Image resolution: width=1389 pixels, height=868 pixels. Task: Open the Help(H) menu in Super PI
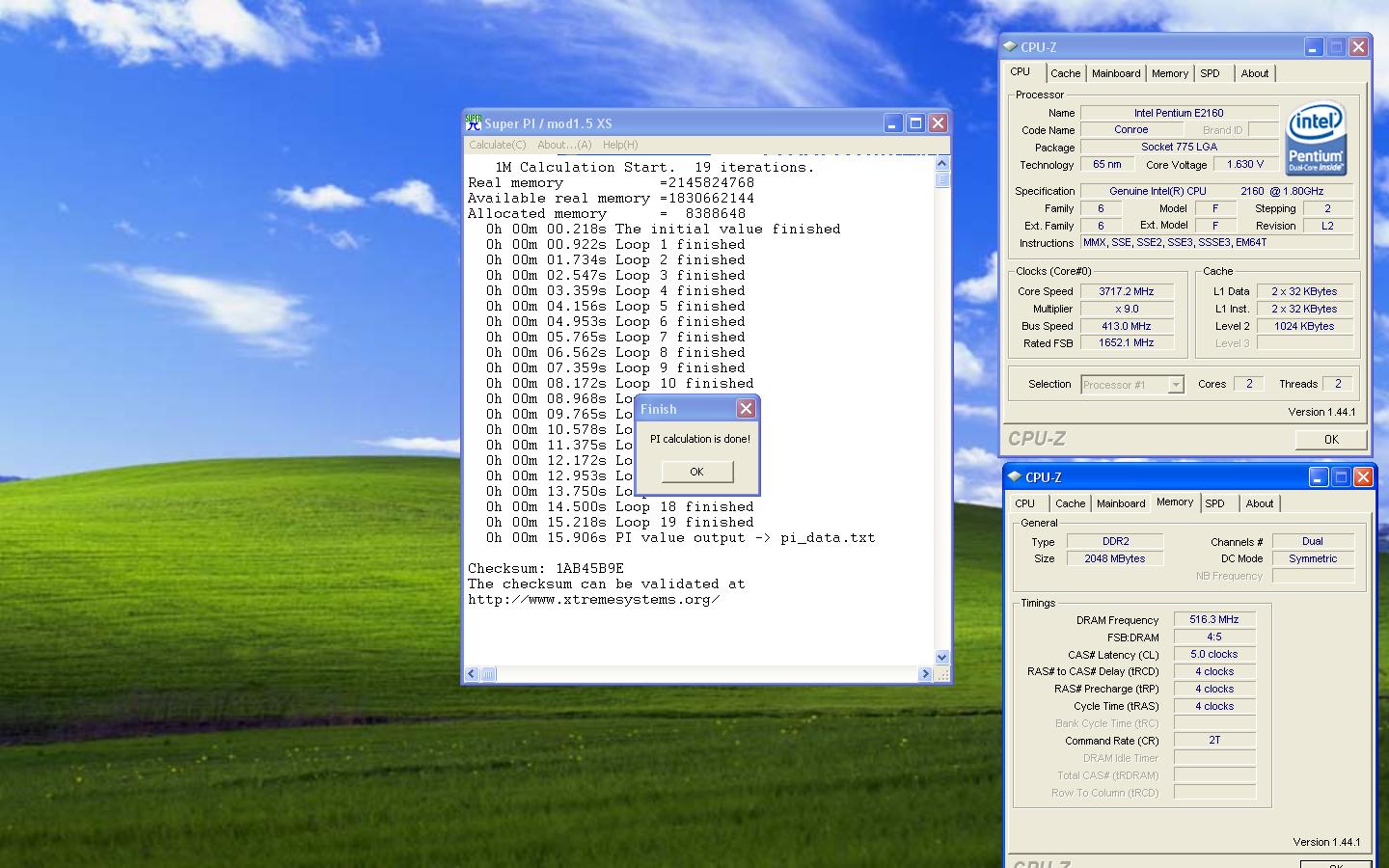[620, 145]
